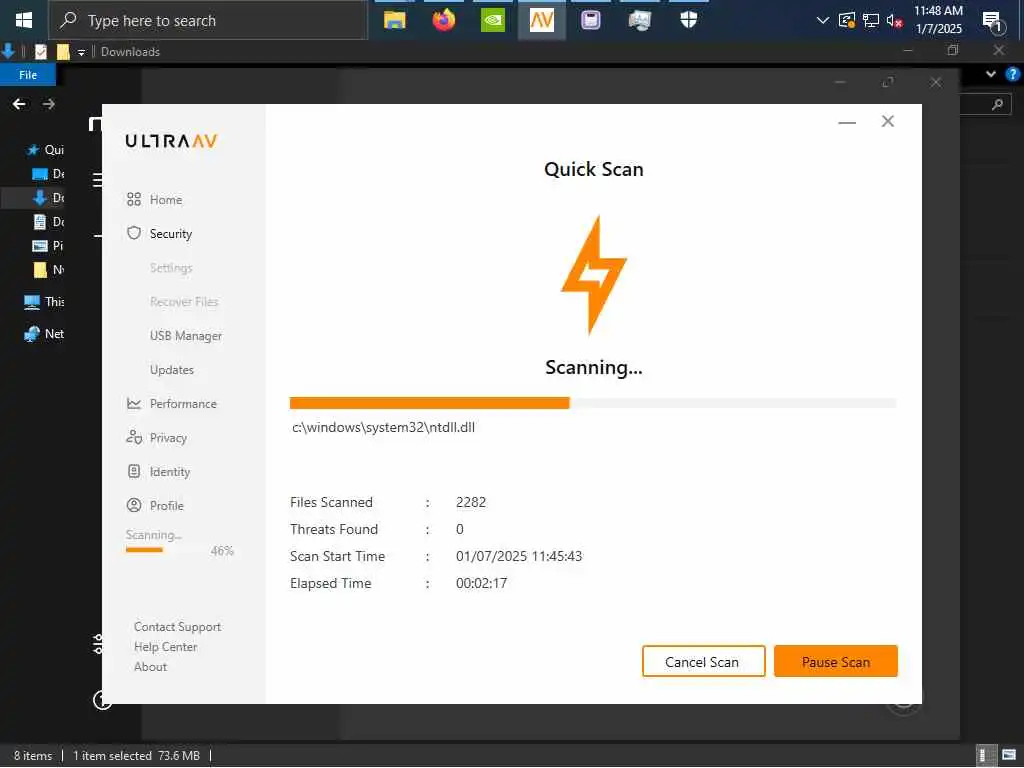Open the Home section in UltraAV

(165, 200)
